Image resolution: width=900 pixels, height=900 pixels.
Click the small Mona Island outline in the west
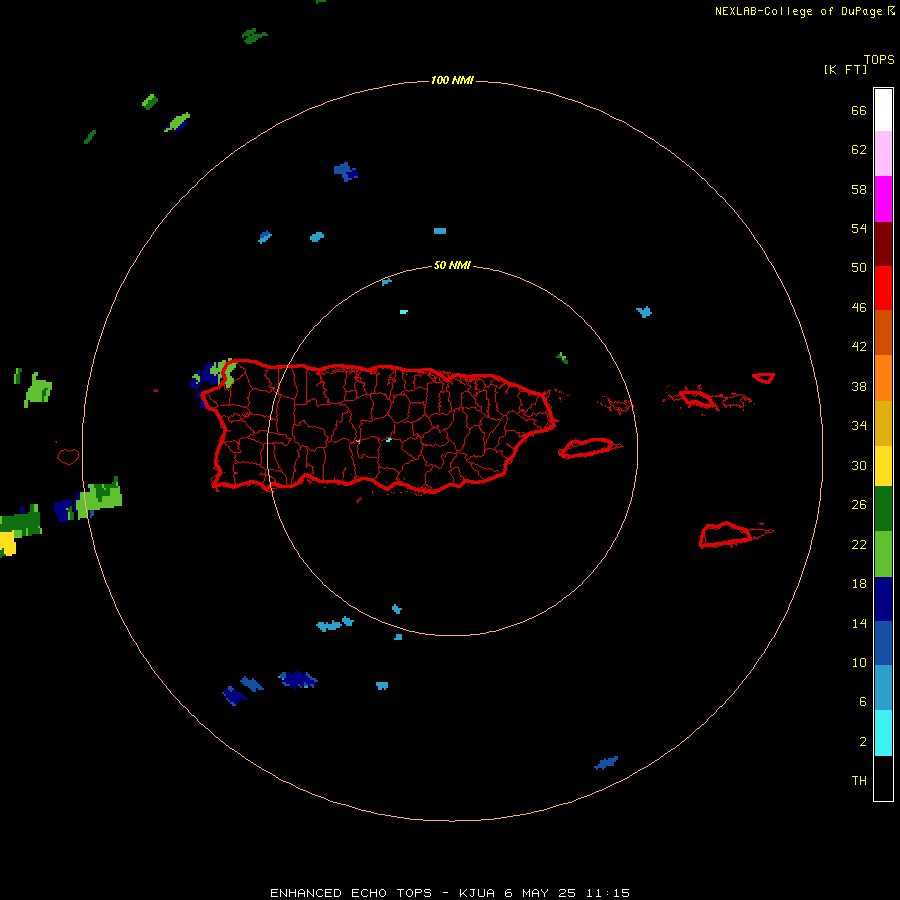pyautogui.click(x=68, y=456)
